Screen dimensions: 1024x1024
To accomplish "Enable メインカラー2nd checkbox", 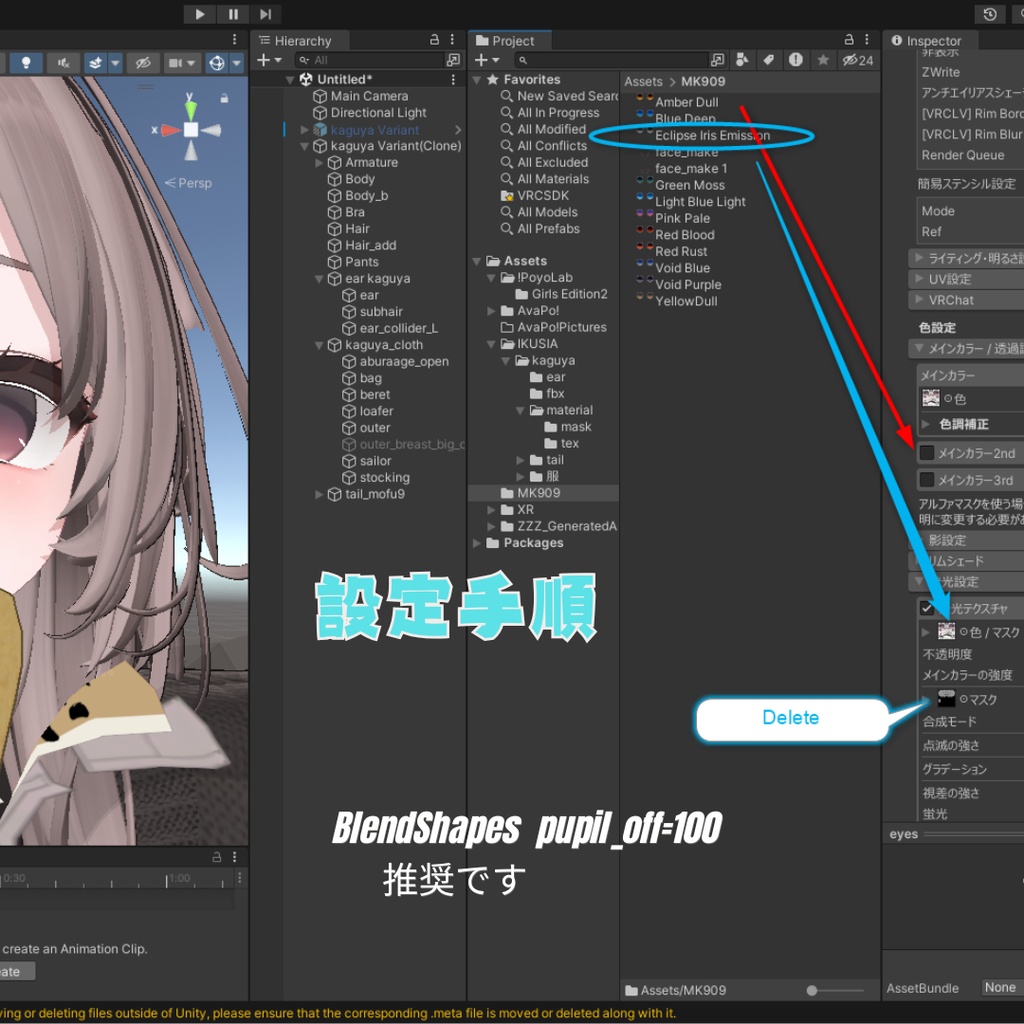I will 927,453.
